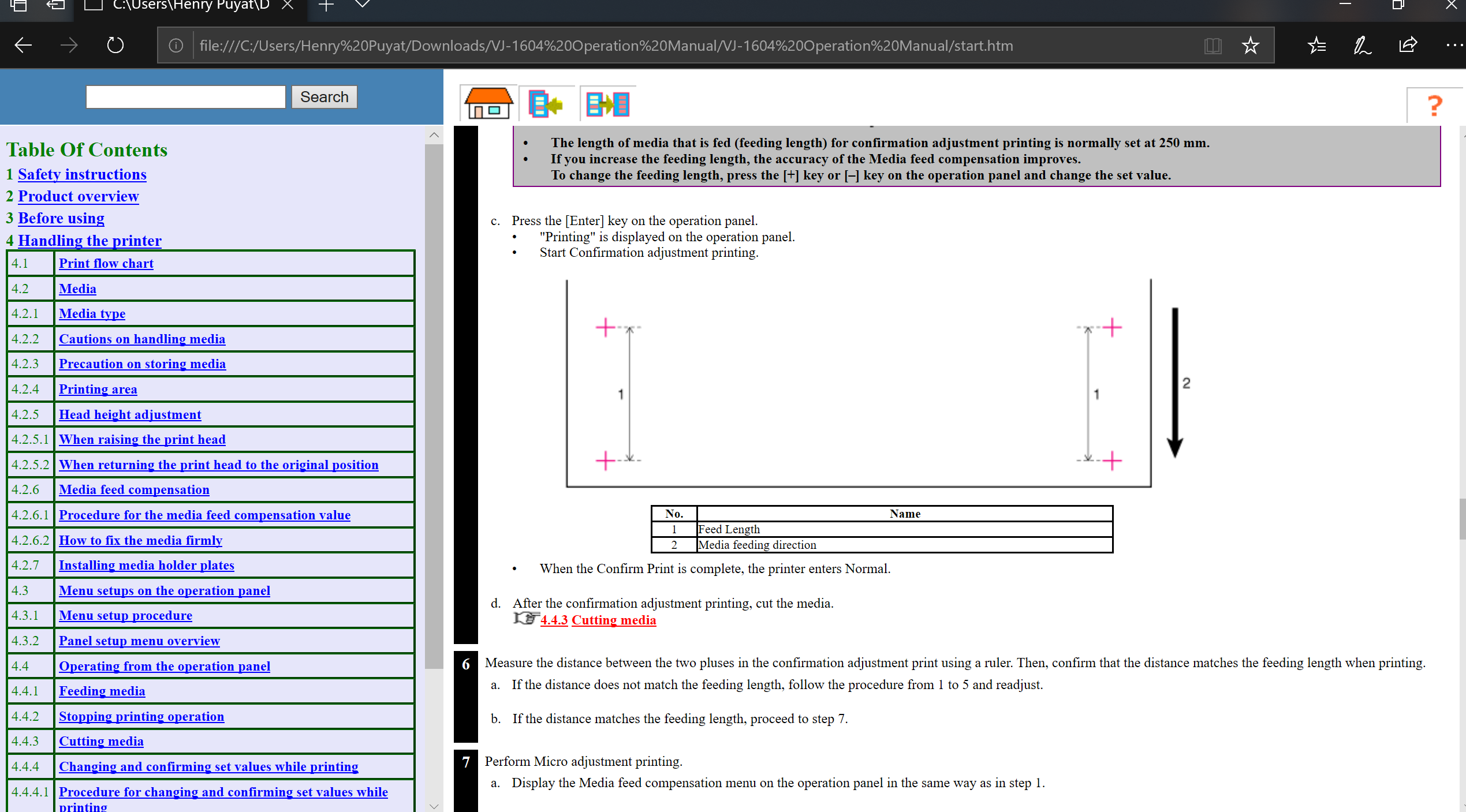Add page to favorites star
The width and height of the screenshot is (1466, 812).
coord(1251,45)
